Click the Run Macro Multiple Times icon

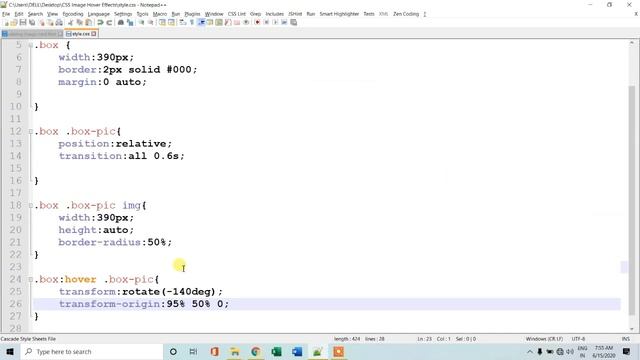point(284,22)
